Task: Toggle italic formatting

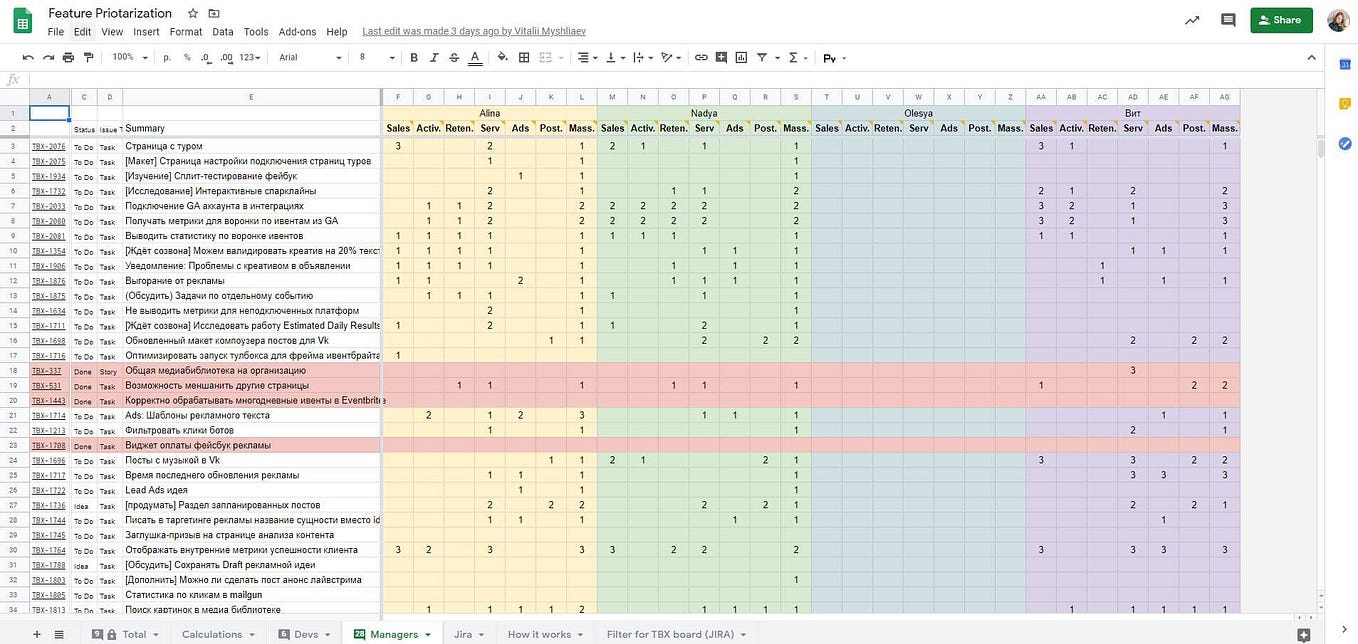Action: [x=433, y=57]
